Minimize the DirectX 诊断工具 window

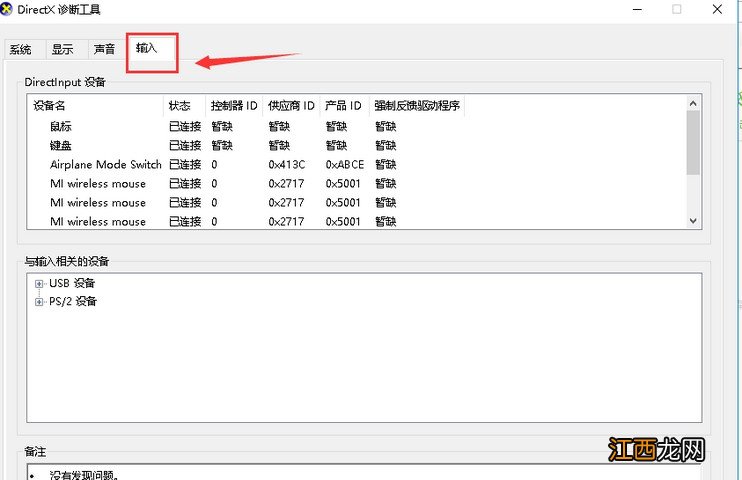637,9
